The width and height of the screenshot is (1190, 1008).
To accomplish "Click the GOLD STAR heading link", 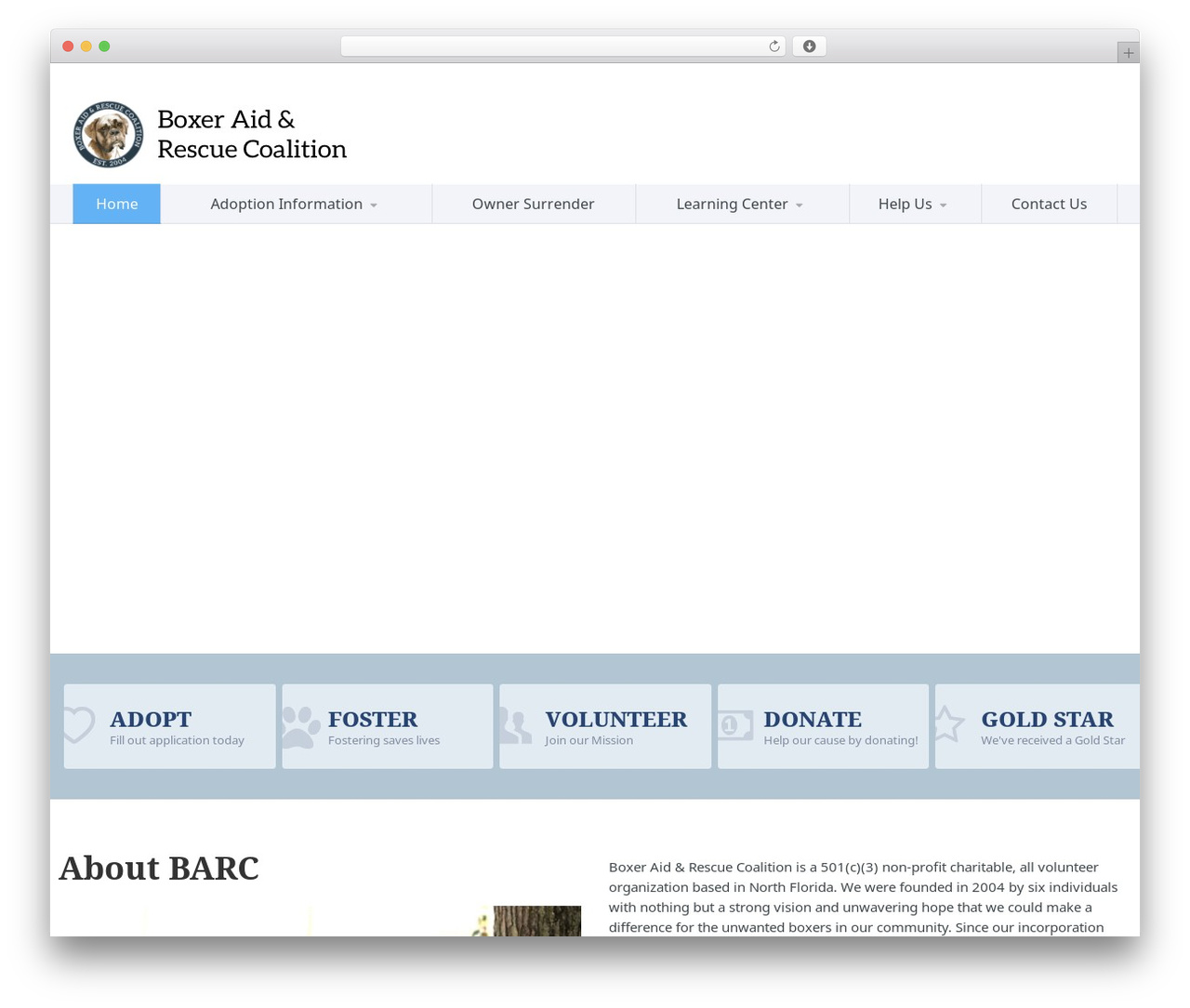I will tap(1047, 719).
